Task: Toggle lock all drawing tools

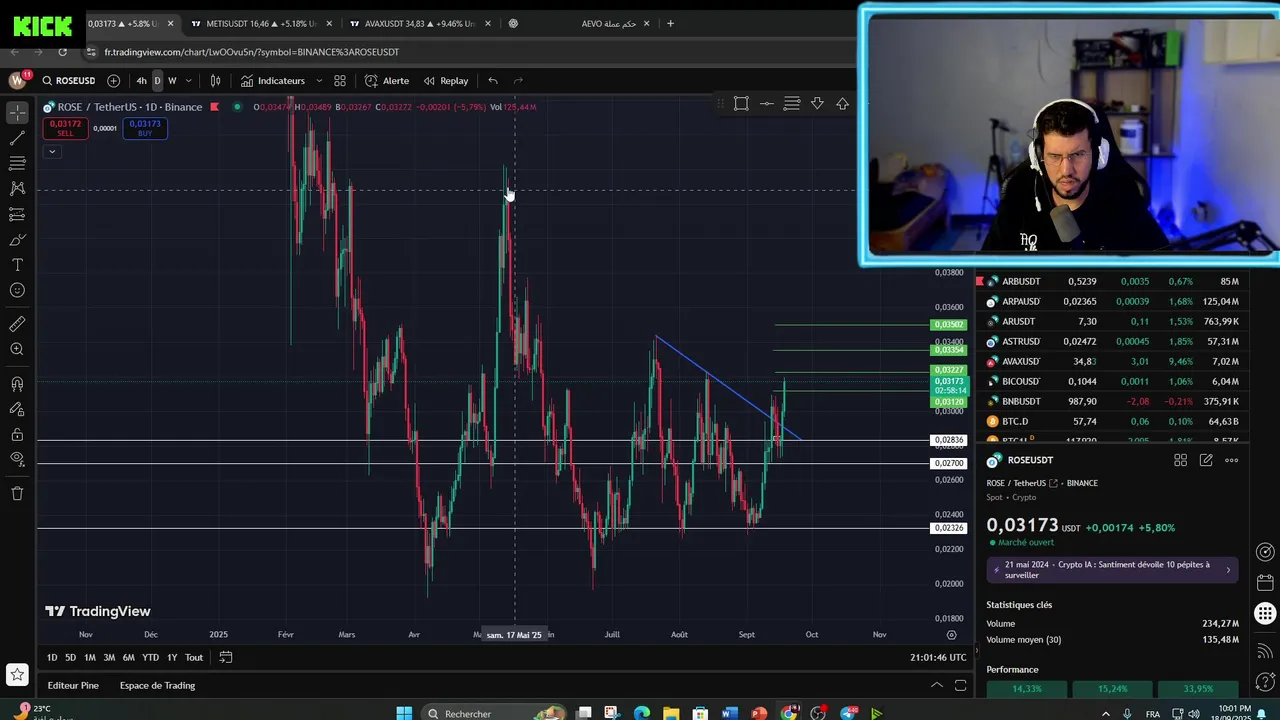Action: click(x=17, y=434)
